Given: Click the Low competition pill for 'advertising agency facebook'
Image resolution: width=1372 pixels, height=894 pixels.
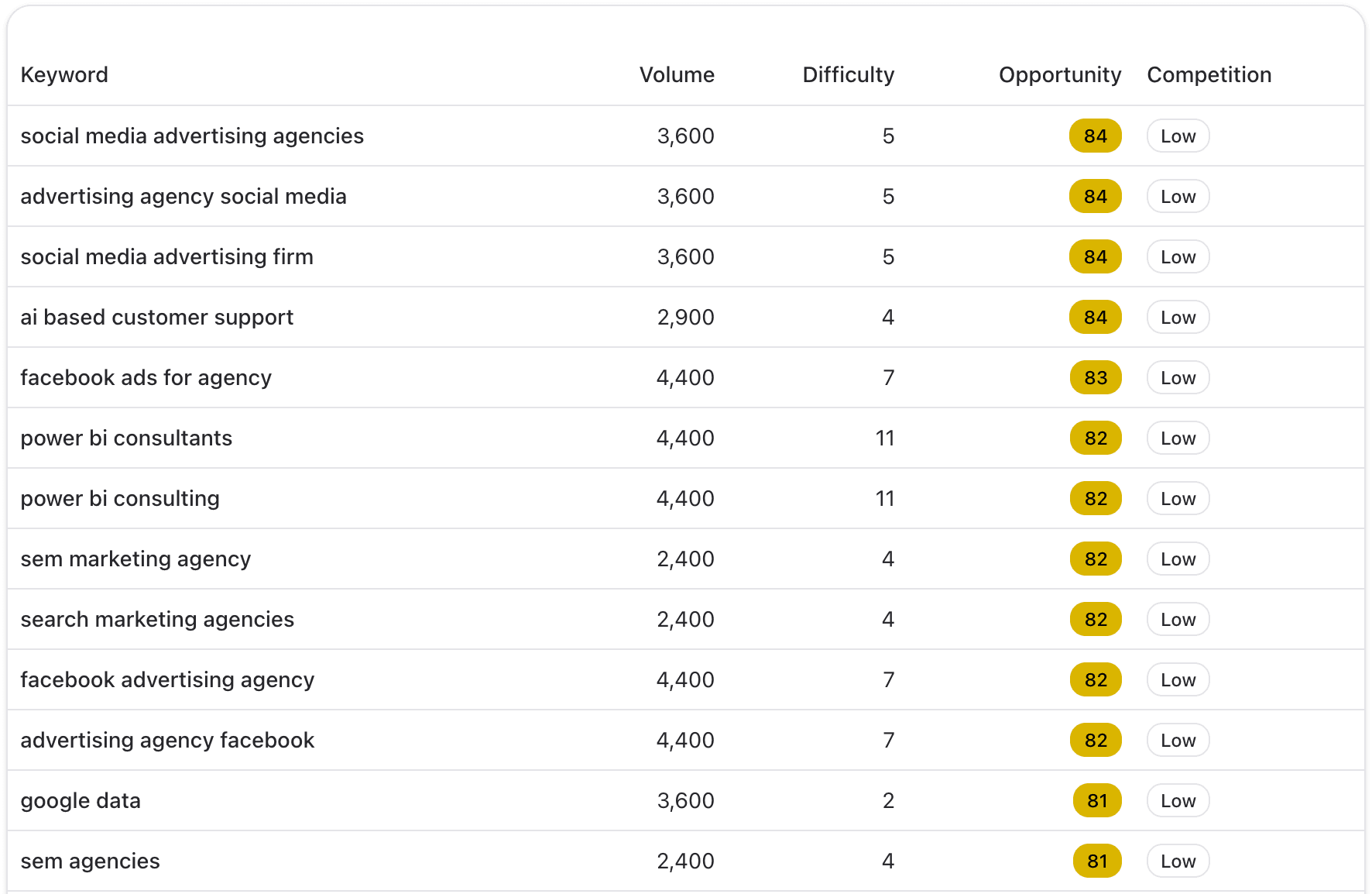Looking at the screenshot, I should (x=1177, y=740).
